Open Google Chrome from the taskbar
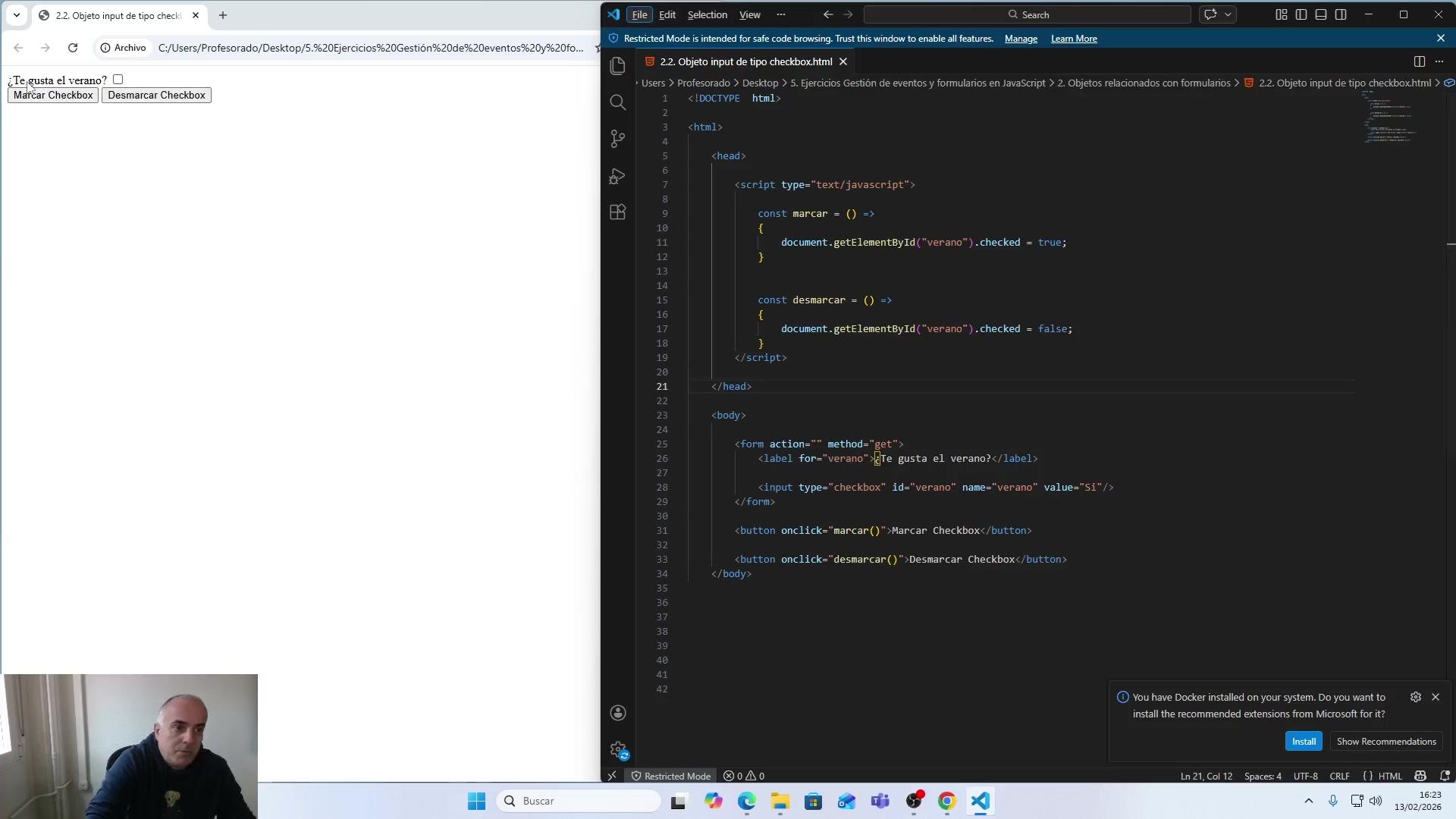Viewport: 1456px width, 819px height. pyautogui.click(x=947, y=801)
